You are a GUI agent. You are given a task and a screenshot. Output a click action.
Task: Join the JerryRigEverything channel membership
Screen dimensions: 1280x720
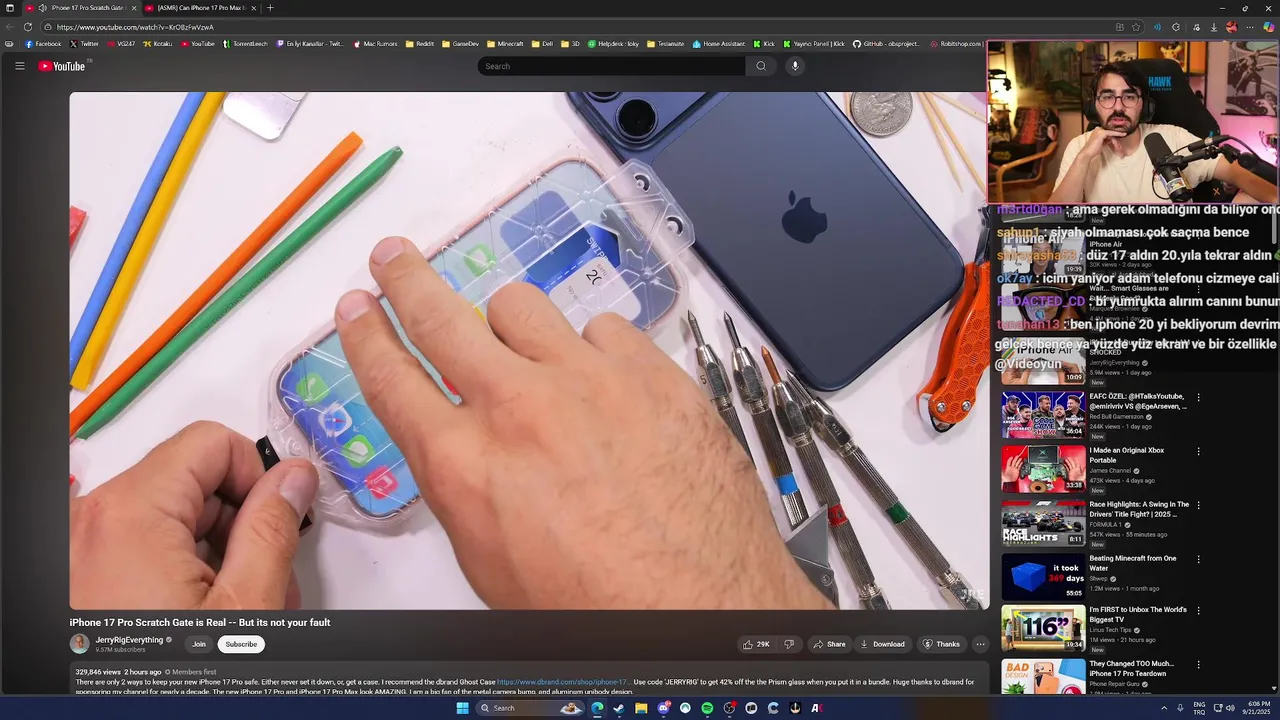tap(199, 644)
